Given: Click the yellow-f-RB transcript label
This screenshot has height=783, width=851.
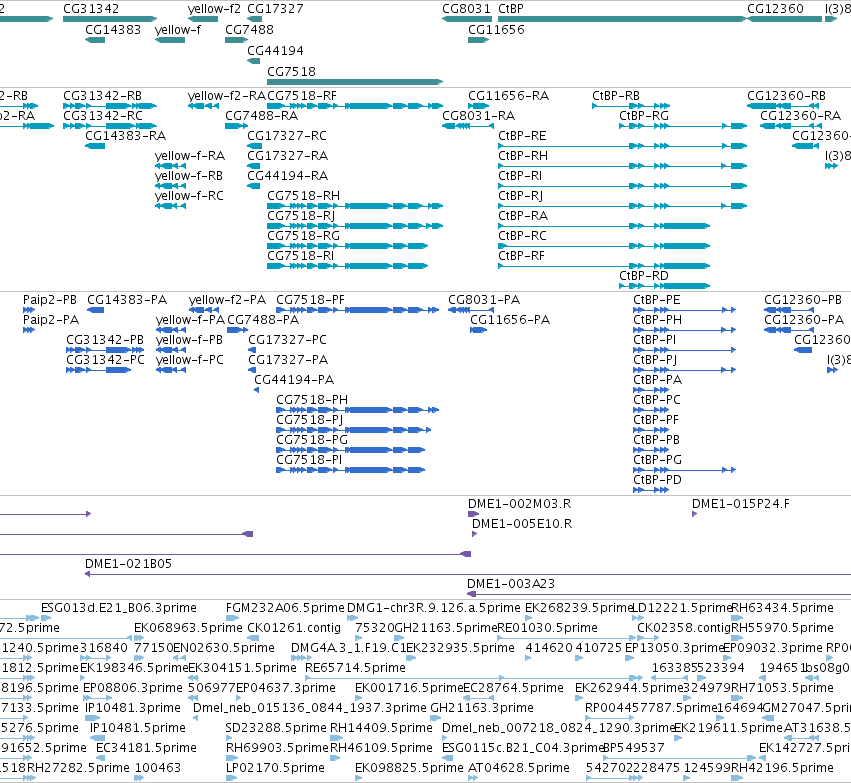Looking at the screenshot, I should 189,176.
